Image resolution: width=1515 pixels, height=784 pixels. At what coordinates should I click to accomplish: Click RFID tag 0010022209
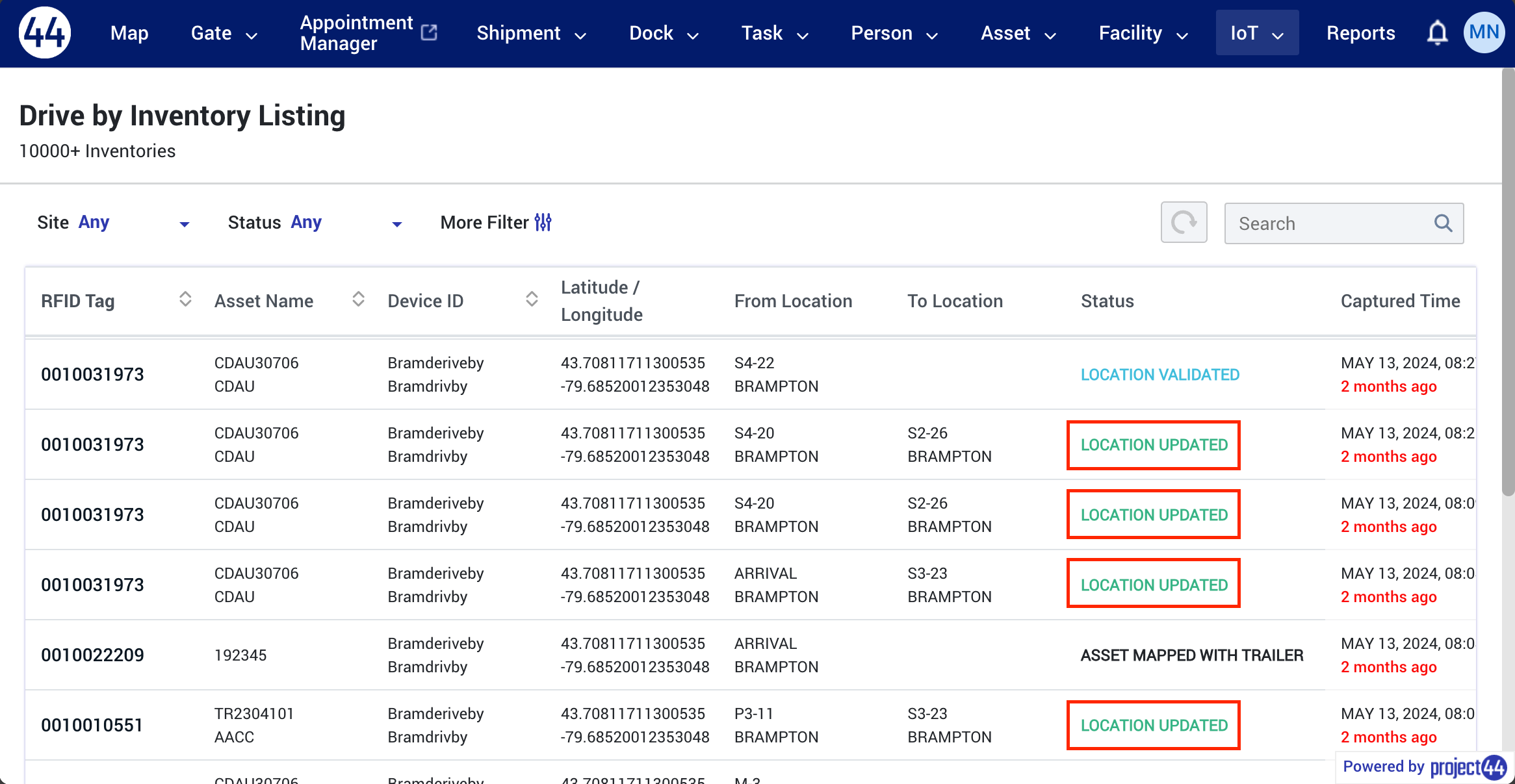[92, 655]
